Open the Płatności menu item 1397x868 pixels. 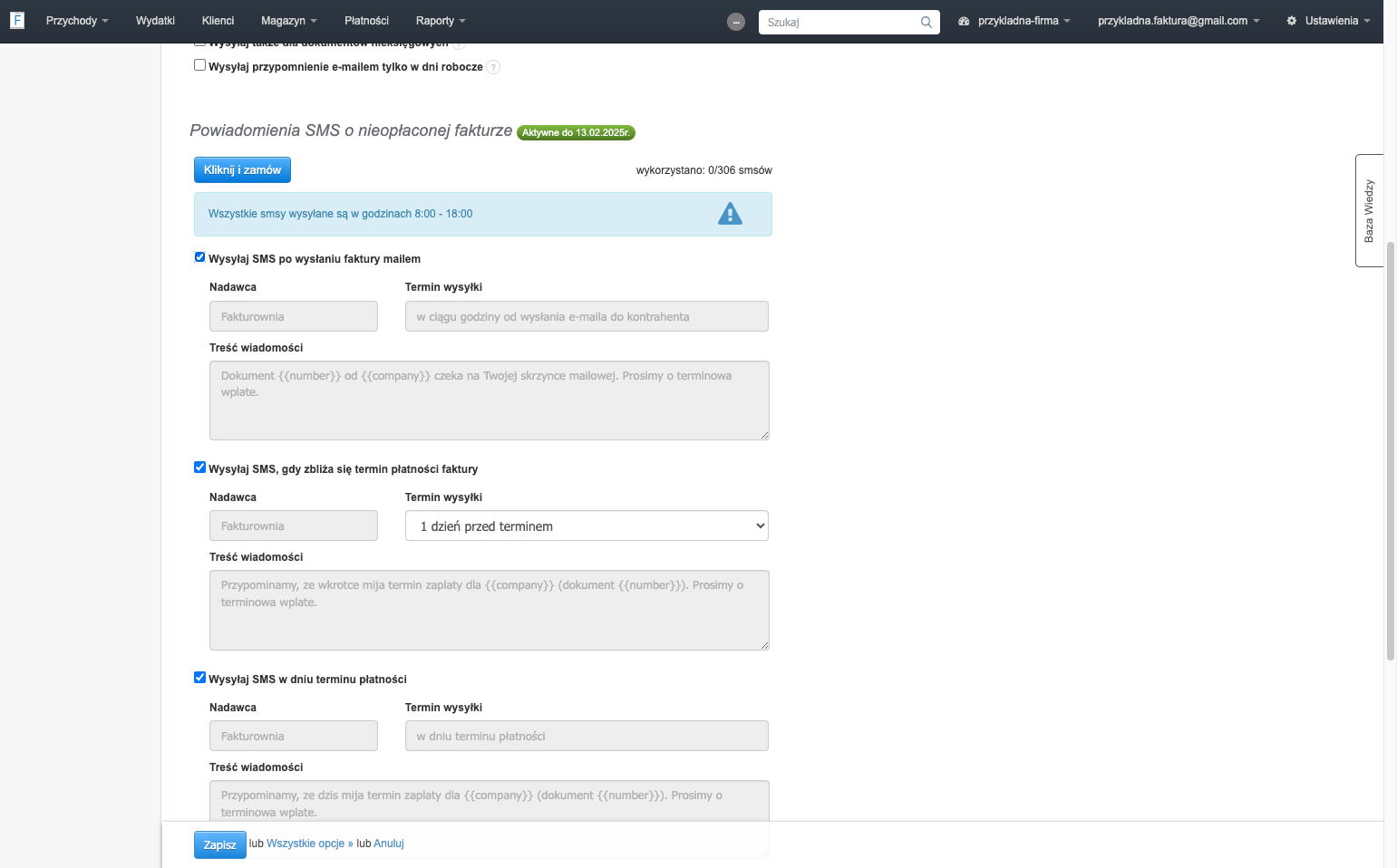pos(366,21)
